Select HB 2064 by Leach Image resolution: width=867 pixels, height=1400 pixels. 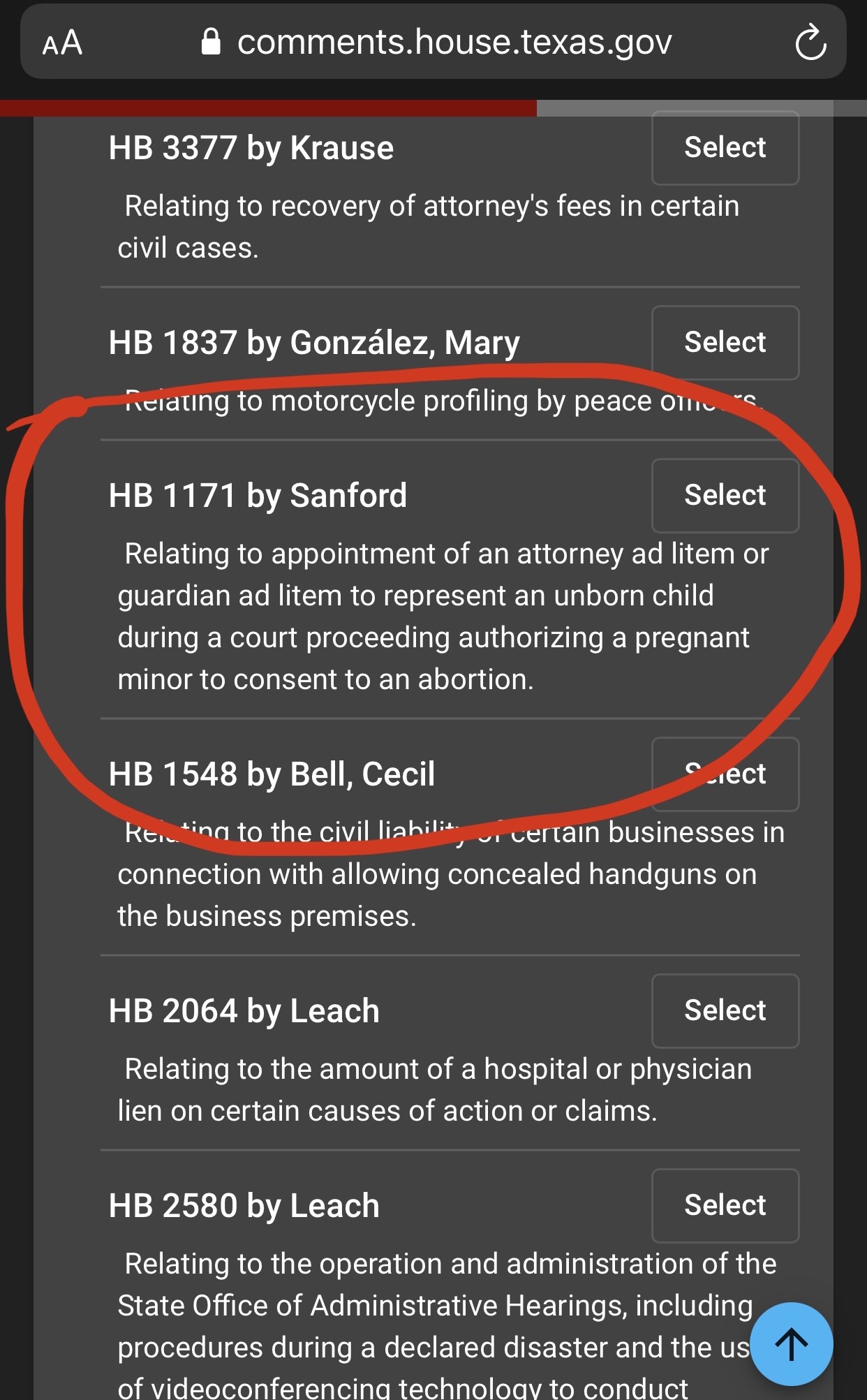(725, 1010)
